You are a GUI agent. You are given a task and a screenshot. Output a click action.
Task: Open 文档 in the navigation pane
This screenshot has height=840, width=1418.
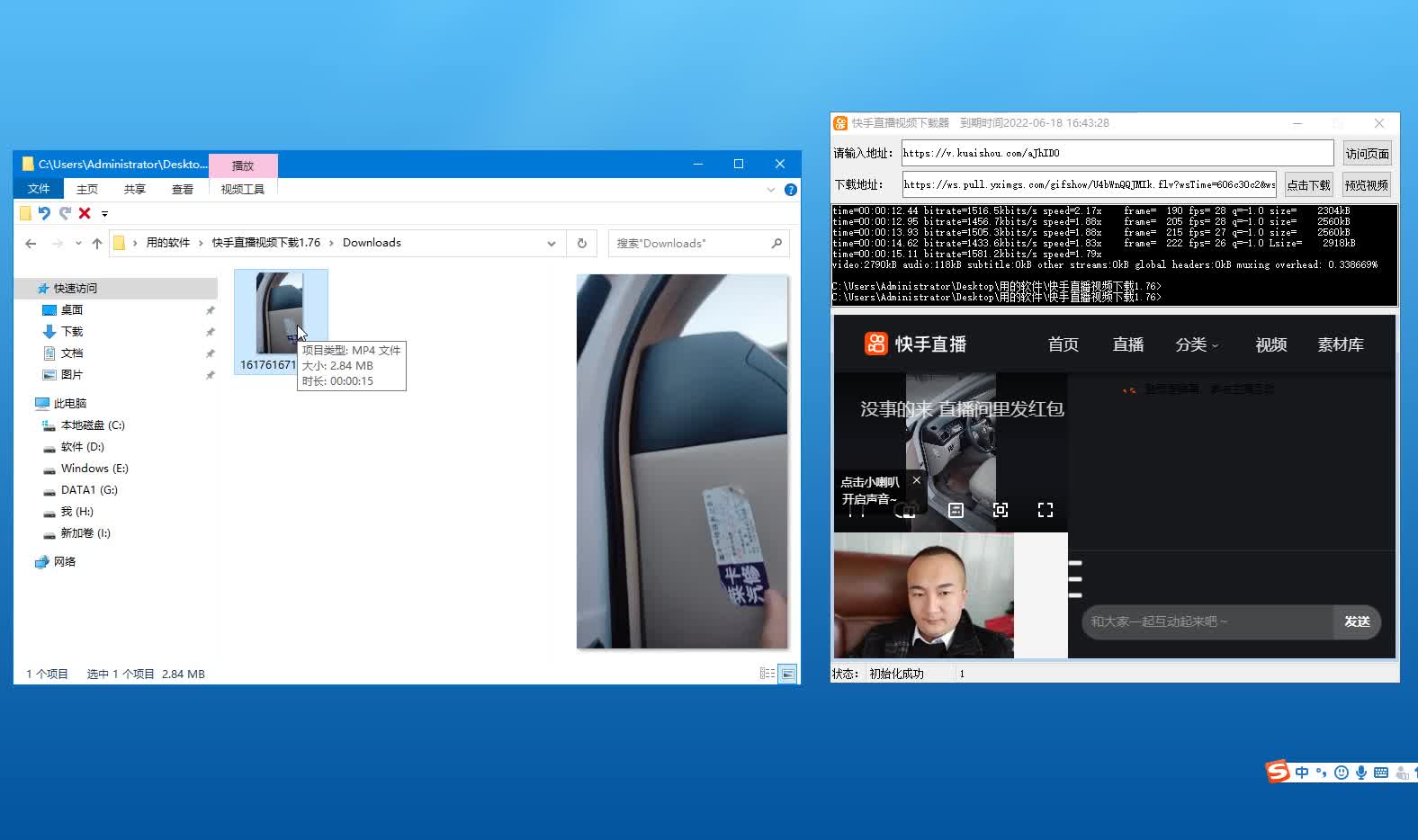point(72,353)
